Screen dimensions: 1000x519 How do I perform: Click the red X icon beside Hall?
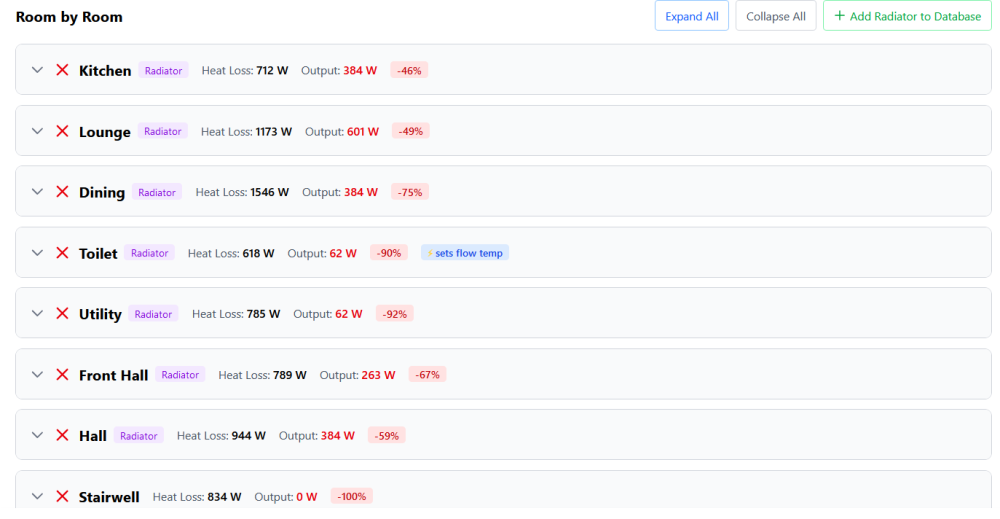pos(62,436)
